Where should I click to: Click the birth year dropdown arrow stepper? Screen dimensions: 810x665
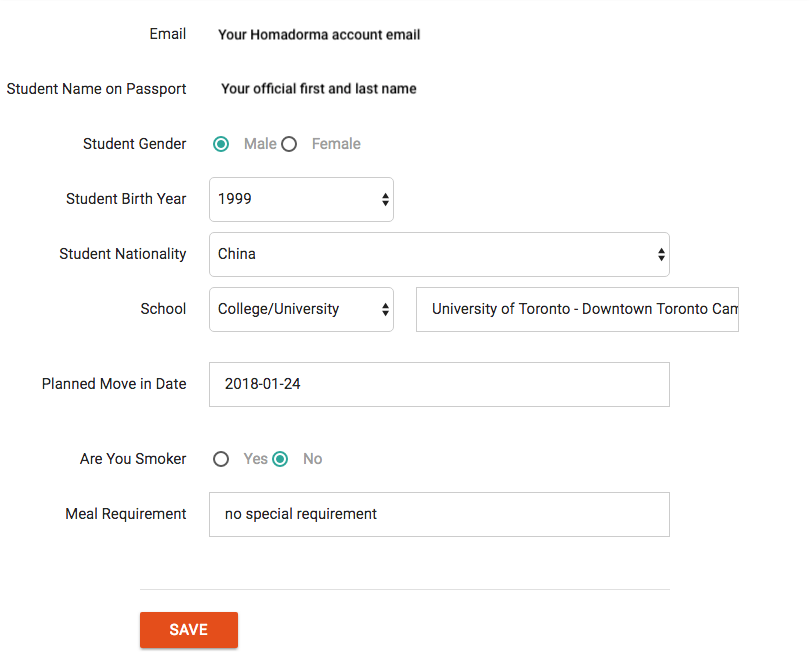385,200
